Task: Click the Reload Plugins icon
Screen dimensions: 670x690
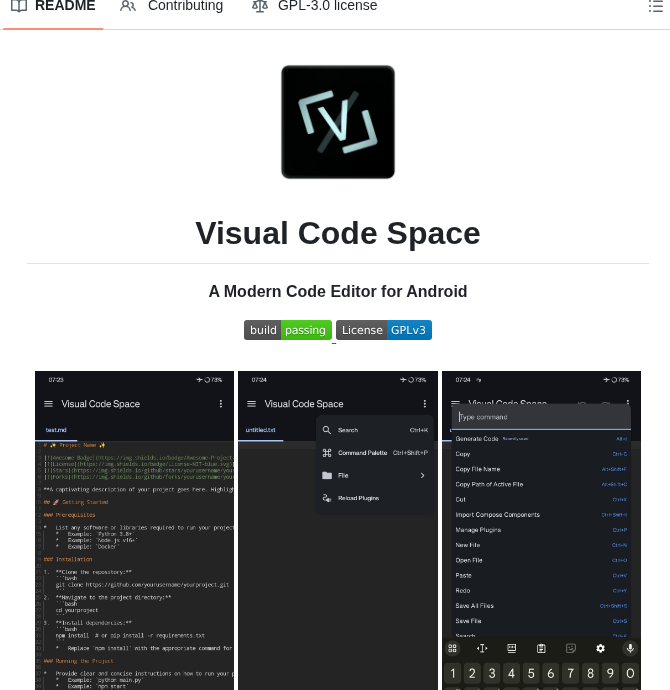Action: pos(327,498)
